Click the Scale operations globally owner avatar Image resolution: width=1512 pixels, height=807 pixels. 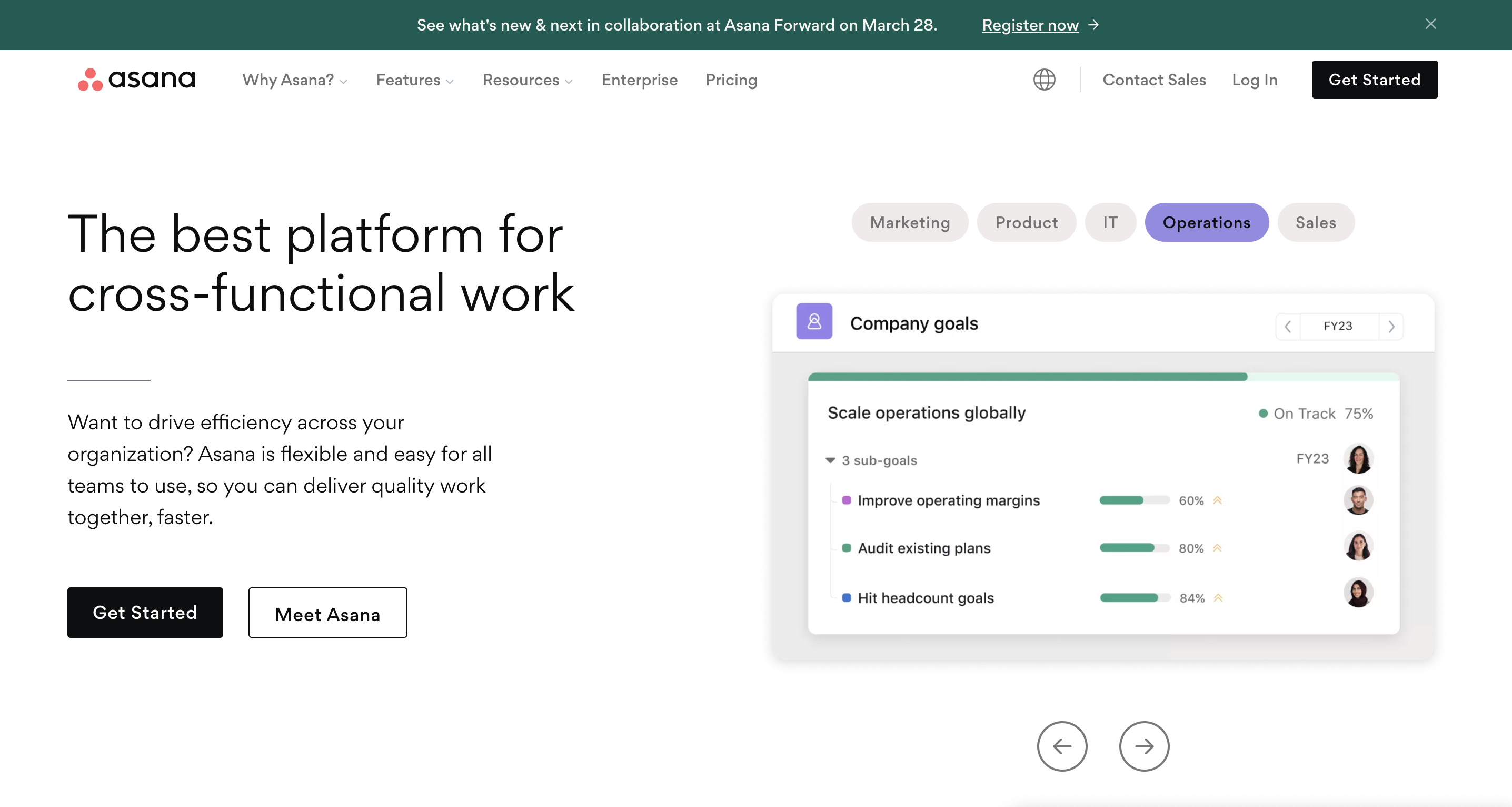[1358, 458]
